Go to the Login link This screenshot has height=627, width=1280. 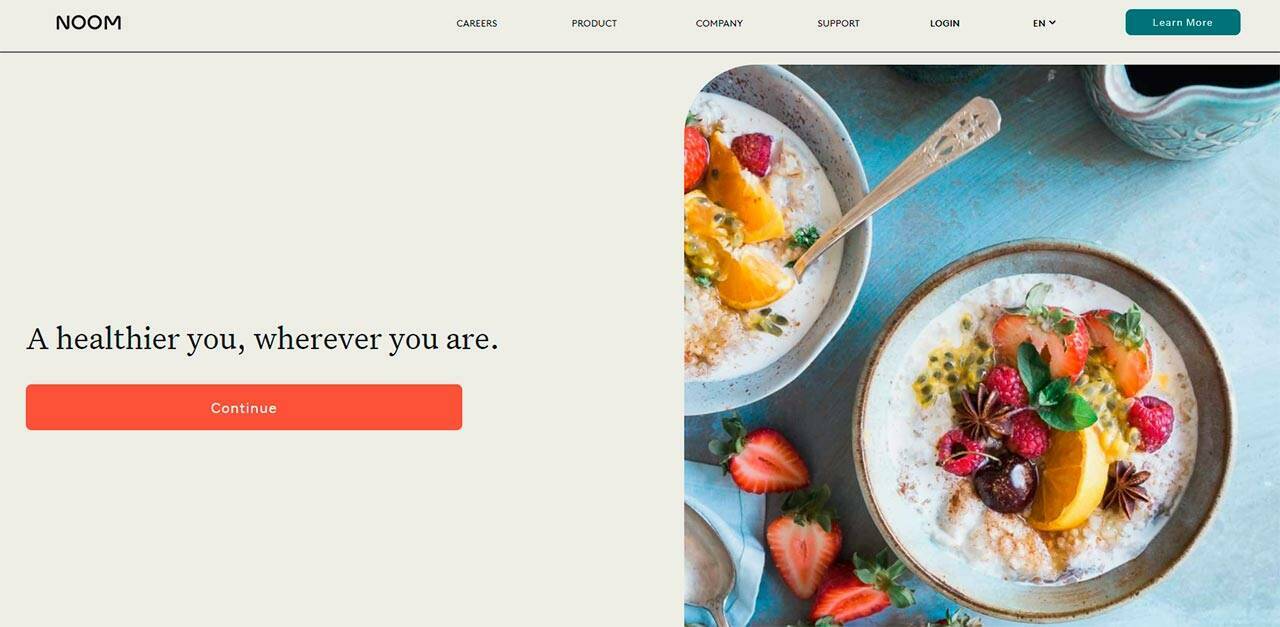point(945,23)
